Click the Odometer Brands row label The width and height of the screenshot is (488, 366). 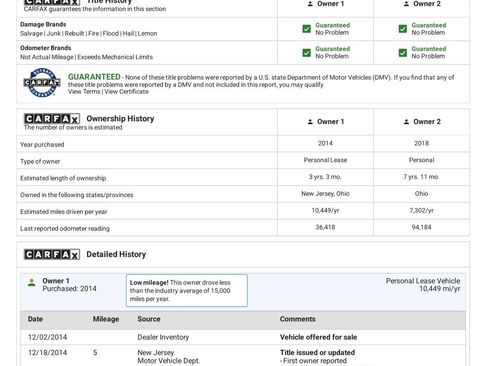click(x=45, y=48)
